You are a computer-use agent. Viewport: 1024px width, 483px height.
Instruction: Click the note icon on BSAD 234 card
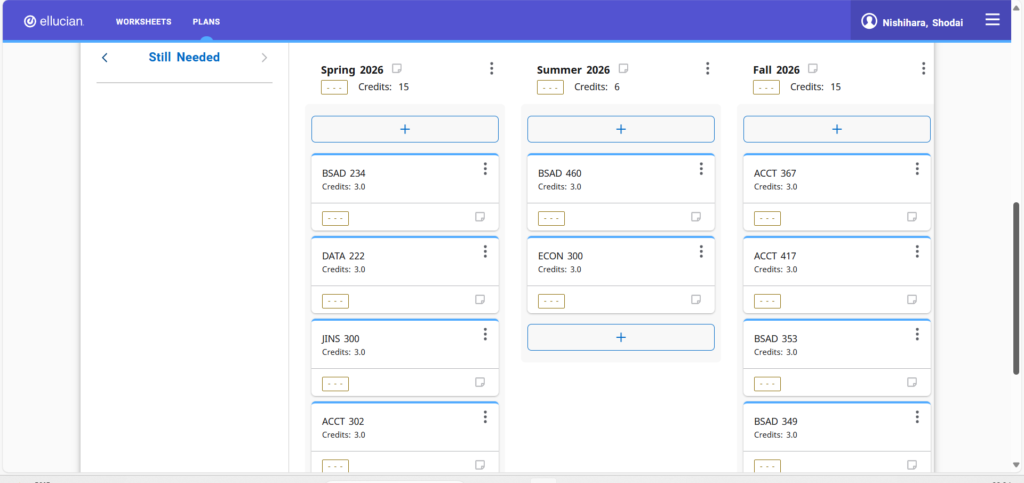click(x=480, y=217)
